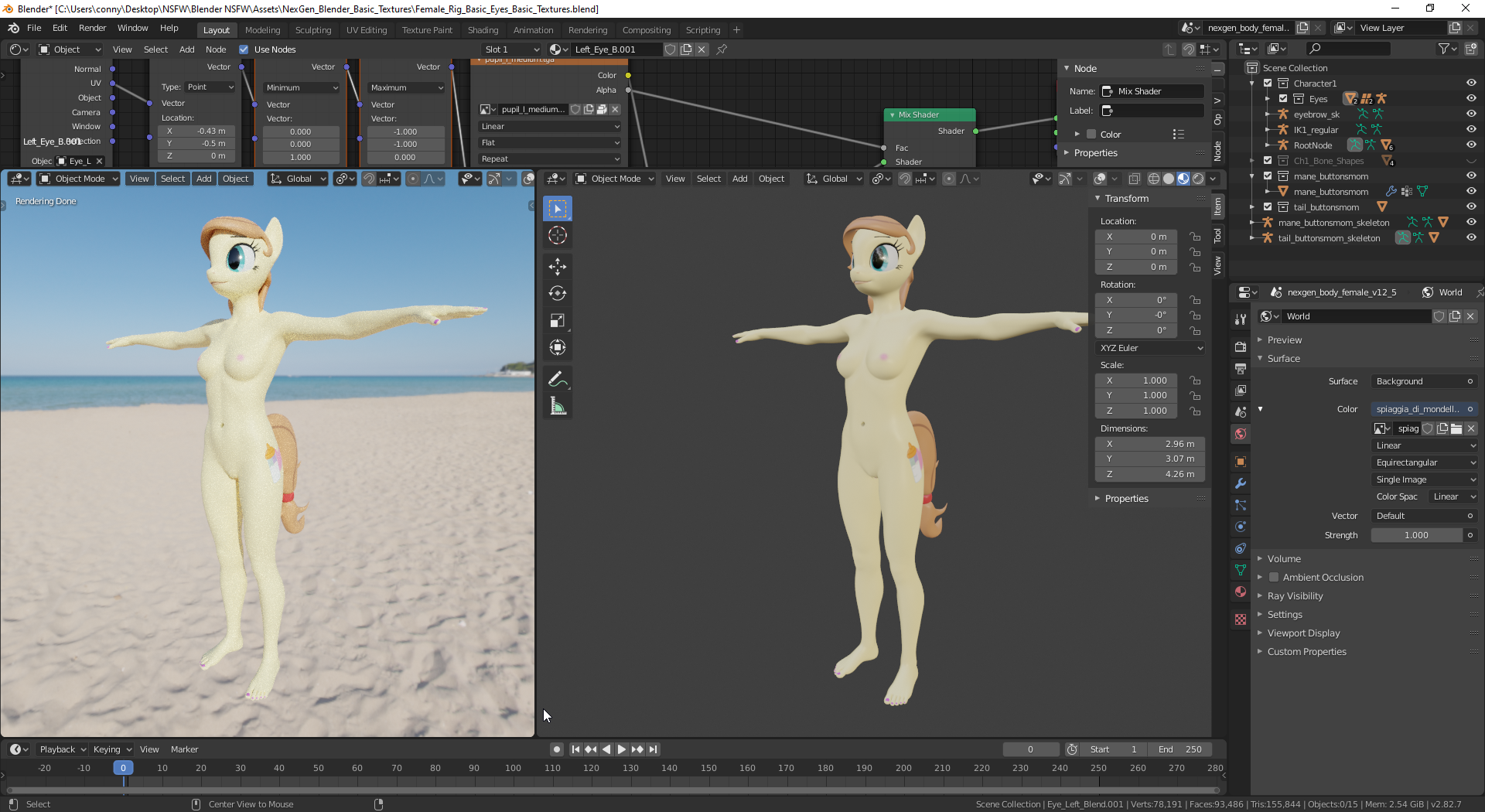Image resolution: width=1485 pixels, height=812 pixels.
Task: Activate the Move tool
Action: pyautogui.click(x=558, y=267)
